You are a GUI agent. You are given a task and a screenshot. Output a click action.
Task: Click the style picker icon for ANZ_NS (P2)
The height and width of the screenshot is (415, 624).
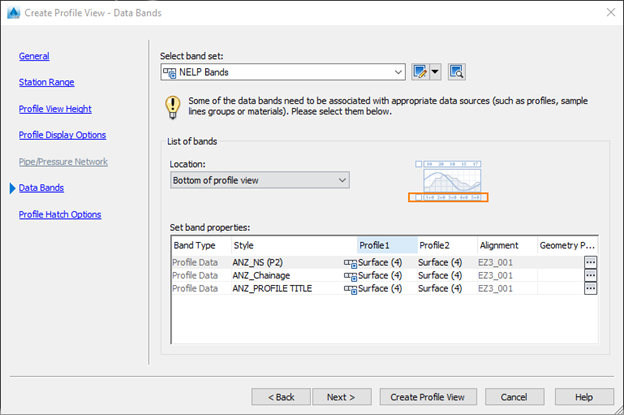[350, 263]
